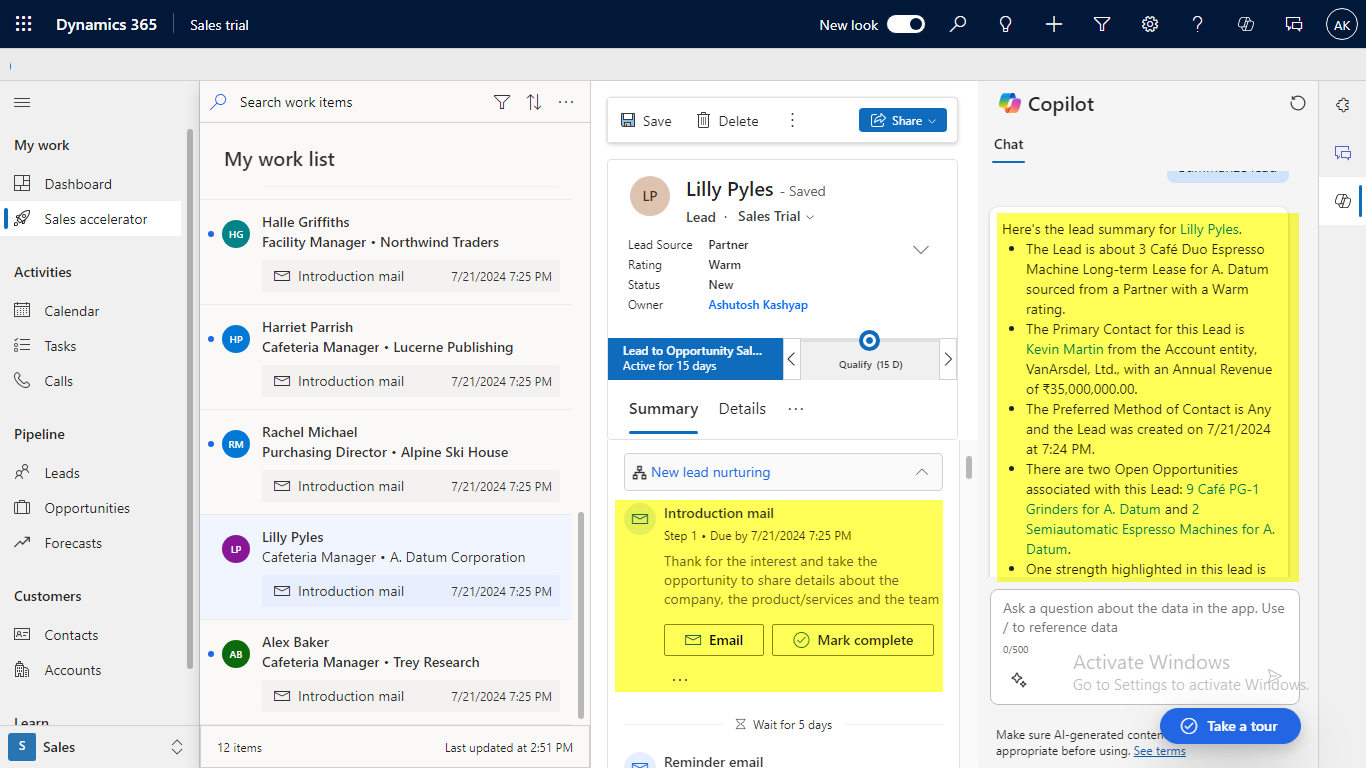1366x768 pixels.
Task: Select Alex Baker in work list
Action: (x=295, y=642)
